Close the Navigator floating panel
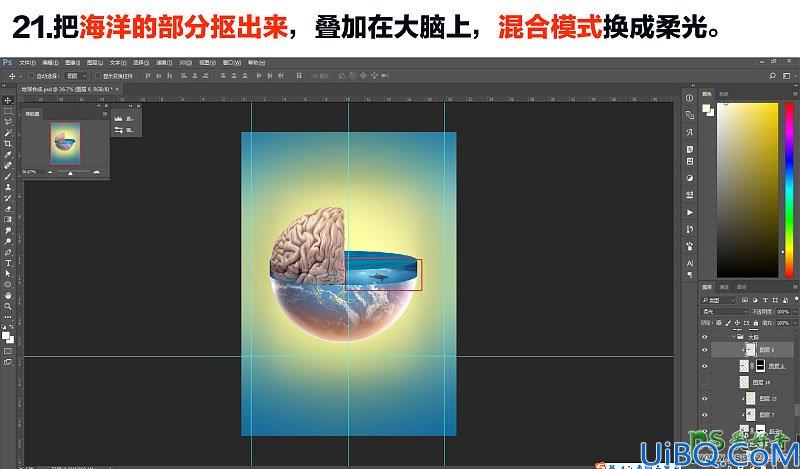 click(106, 106)
